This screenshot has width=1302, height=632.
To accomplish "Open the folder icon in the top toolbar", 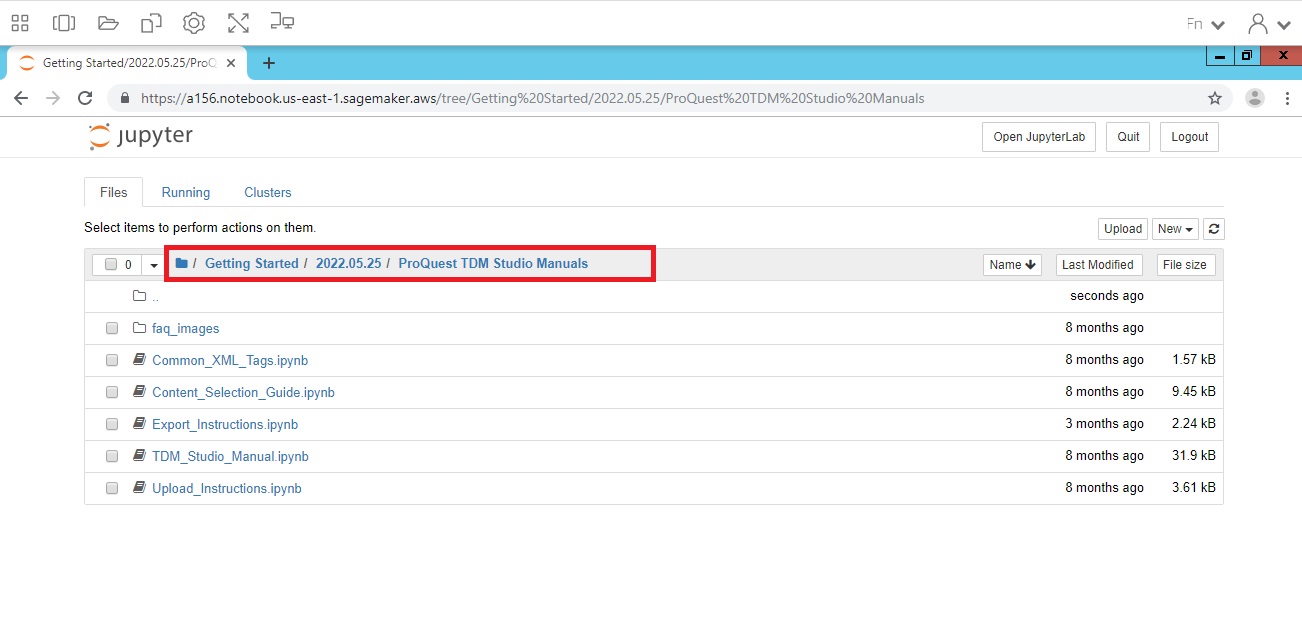I will tap(108, 23).
